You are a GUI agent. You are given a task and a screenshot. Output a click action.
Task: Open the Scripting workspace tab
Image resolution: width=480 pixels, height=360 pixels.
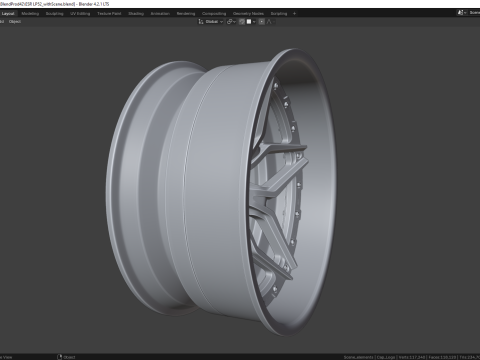(x=279, y=14)
